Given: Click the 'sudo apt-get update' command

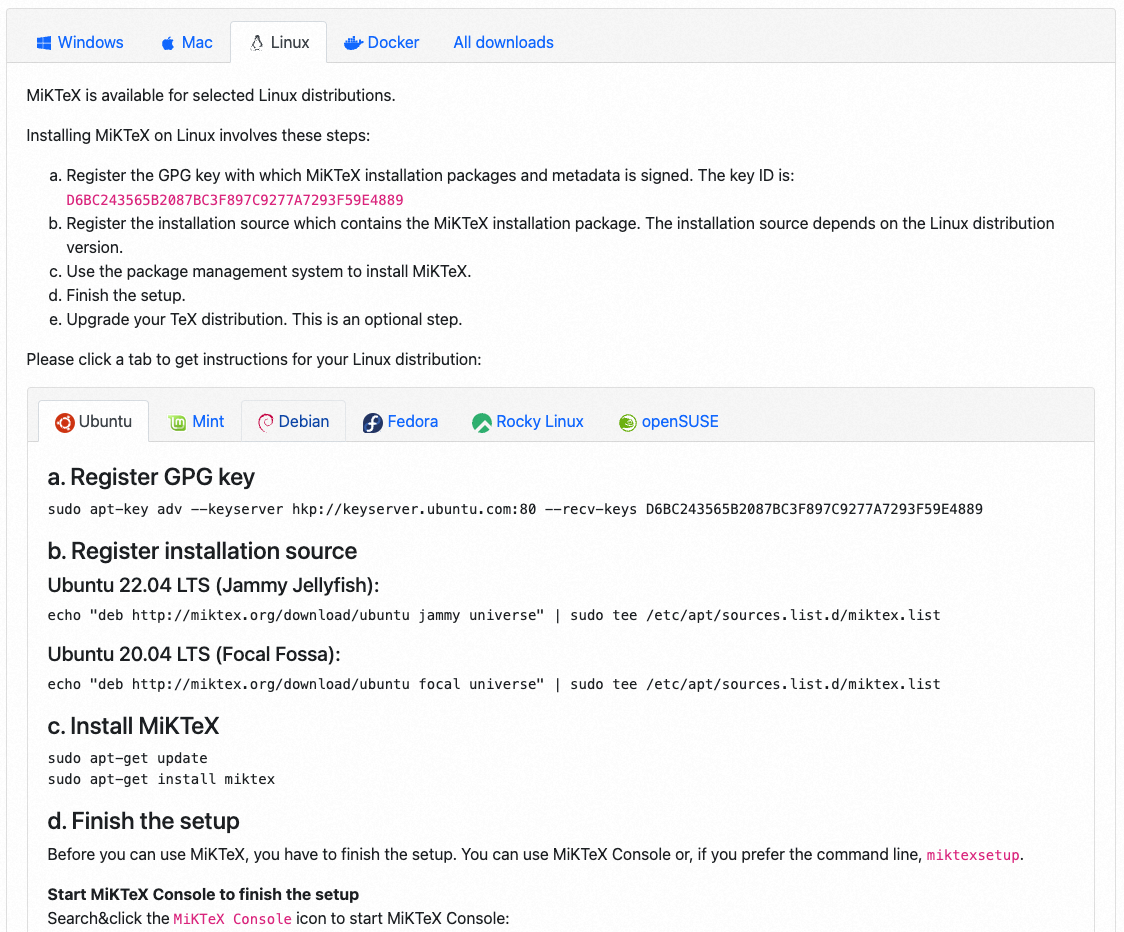Looking at the screenshot, I should [128, 758].
